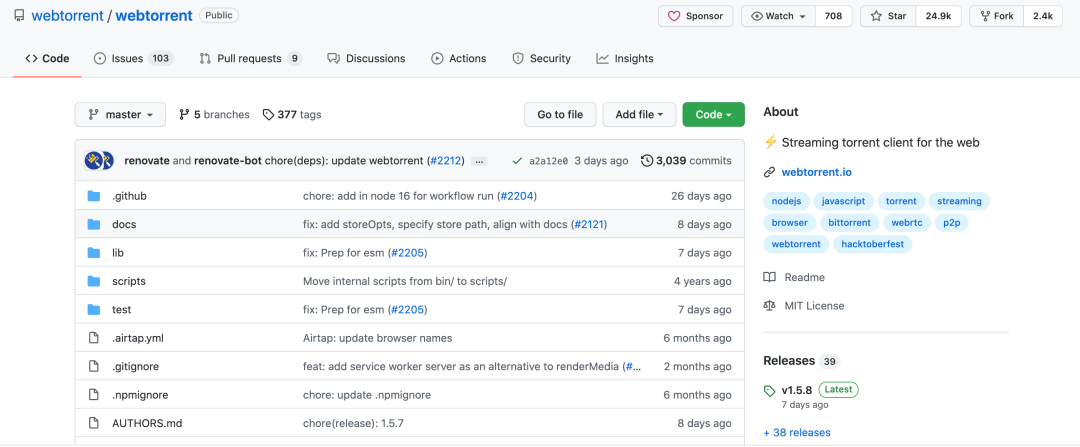Click the commit history clock icon
1080x447 pixels.
[647, 160]
